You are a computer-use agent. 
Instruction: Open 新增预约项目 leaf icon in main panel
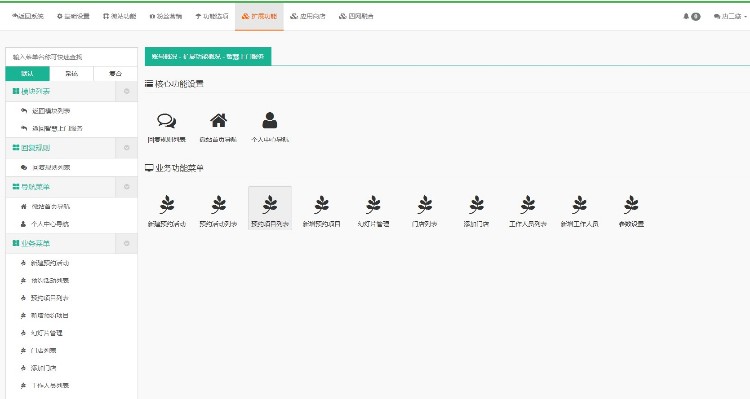(x=321, y=205)
